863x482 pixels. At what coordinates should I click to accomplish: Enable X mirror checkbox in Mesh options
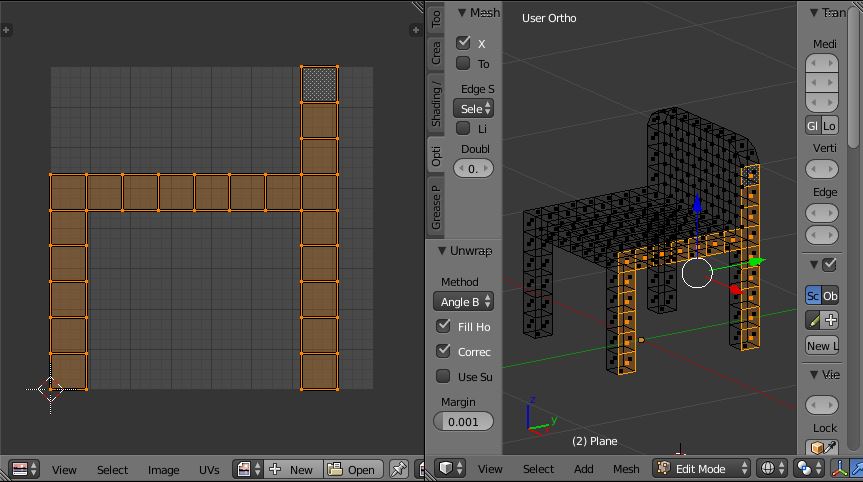pyautogui.click(x=463, y=42)
